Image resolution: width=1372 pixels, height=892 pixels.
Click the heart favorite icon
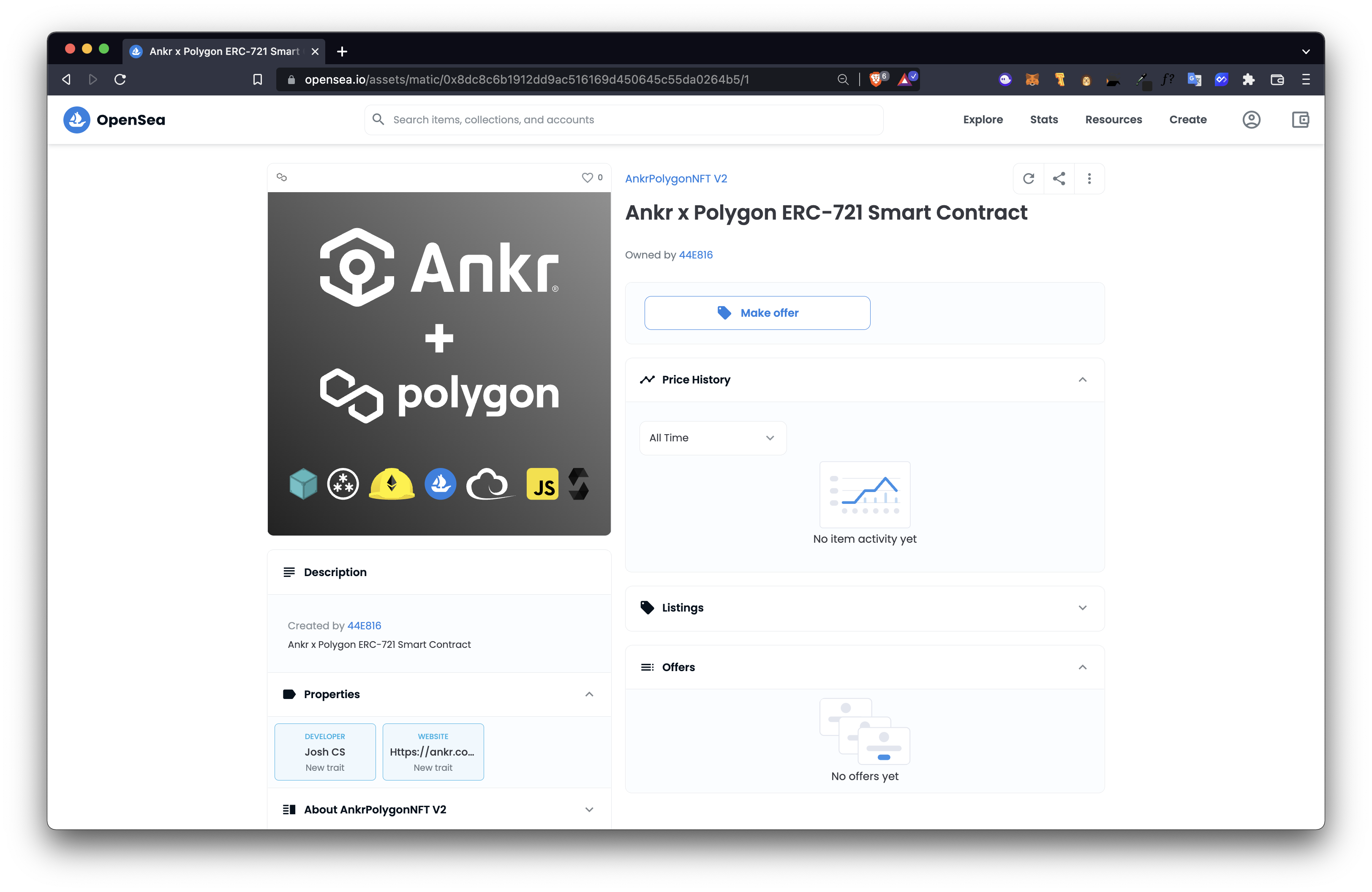click(587, 177)
